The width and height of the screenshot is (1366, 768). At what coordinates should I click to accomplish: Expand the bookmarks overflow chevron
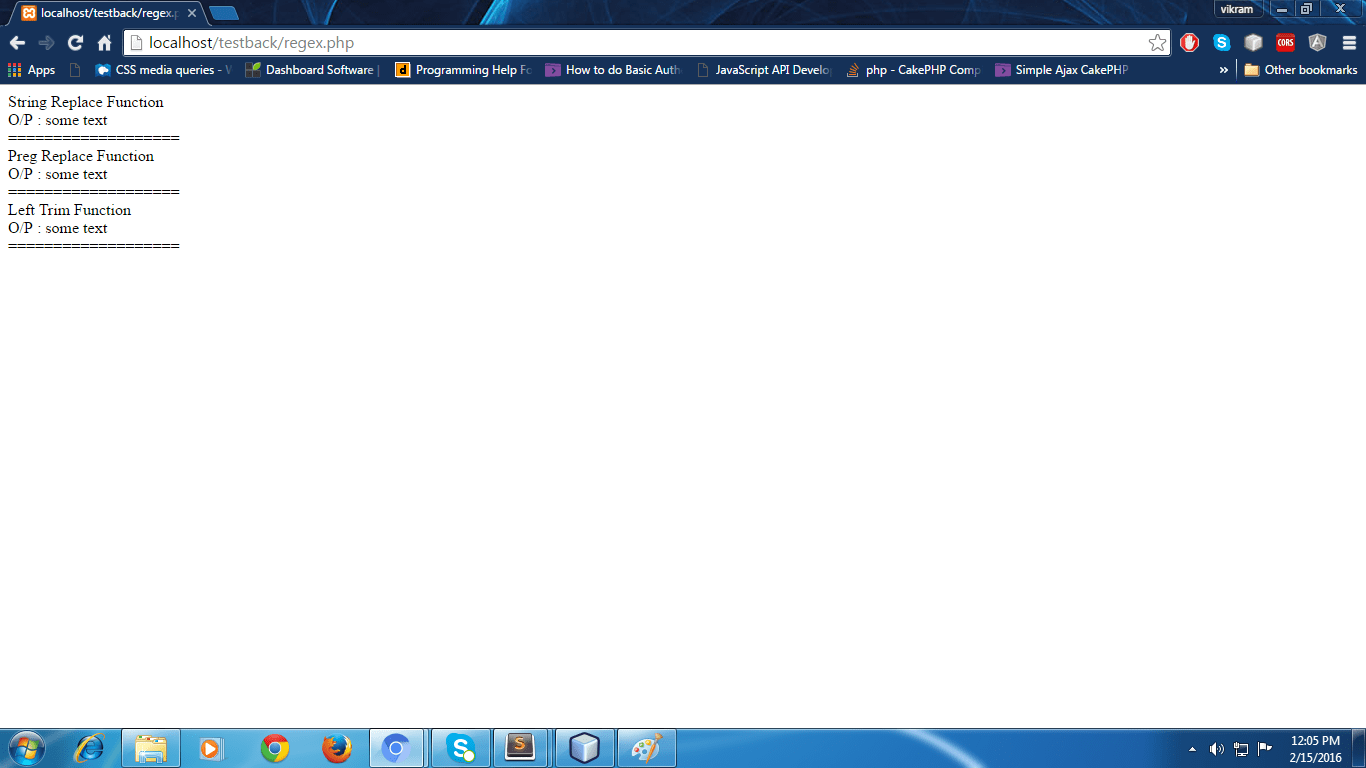click(x=1223, y=70)
